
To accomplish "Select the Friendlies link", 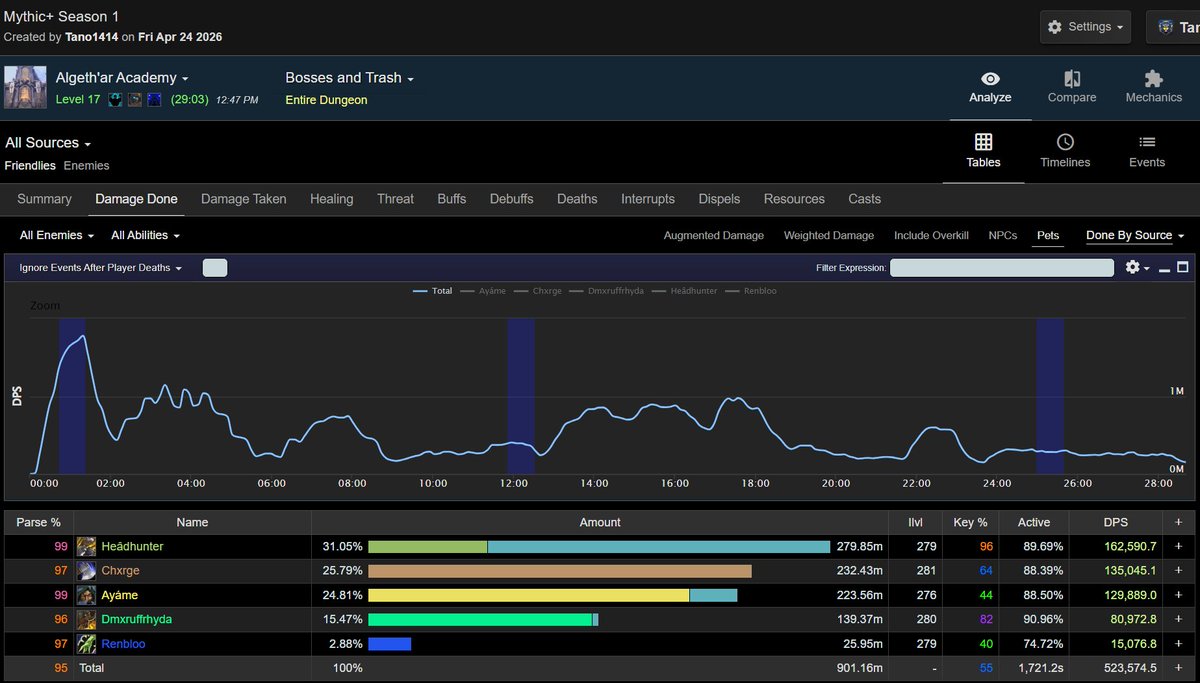I will 29,166.
